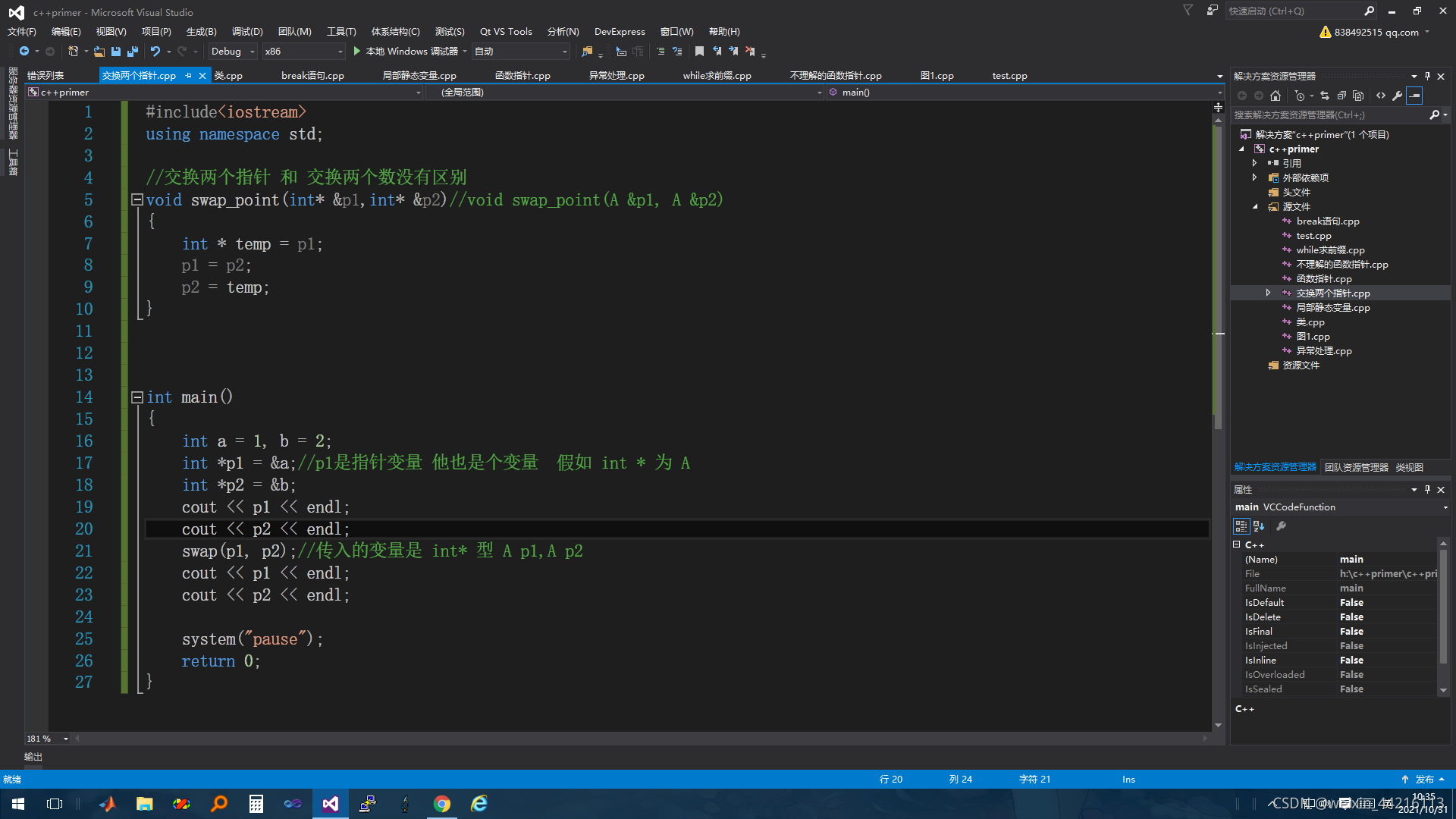Sync Solution Explorer with the active document

point(1325,96)
